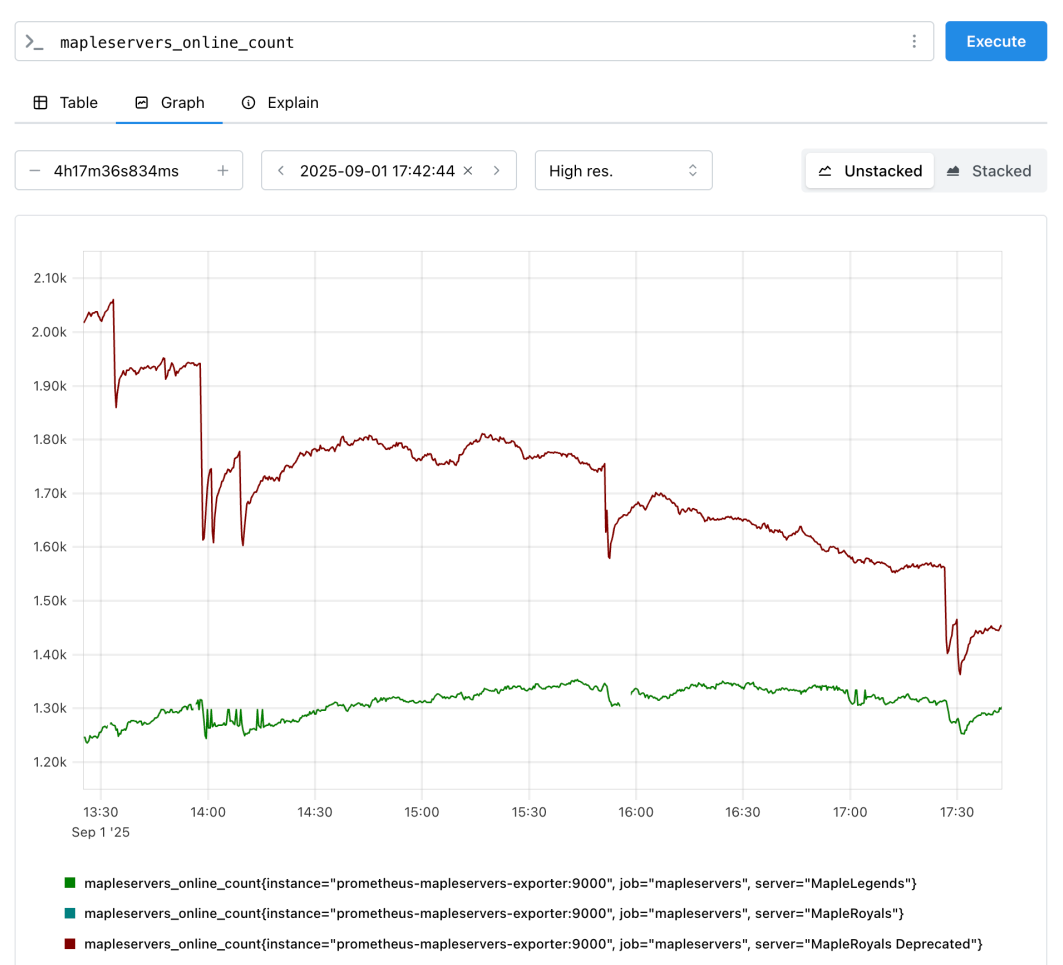This screenshot has height=965, width=1063.
Task: Increase the time range with plus icon
Action: click(x=223, y=171)
